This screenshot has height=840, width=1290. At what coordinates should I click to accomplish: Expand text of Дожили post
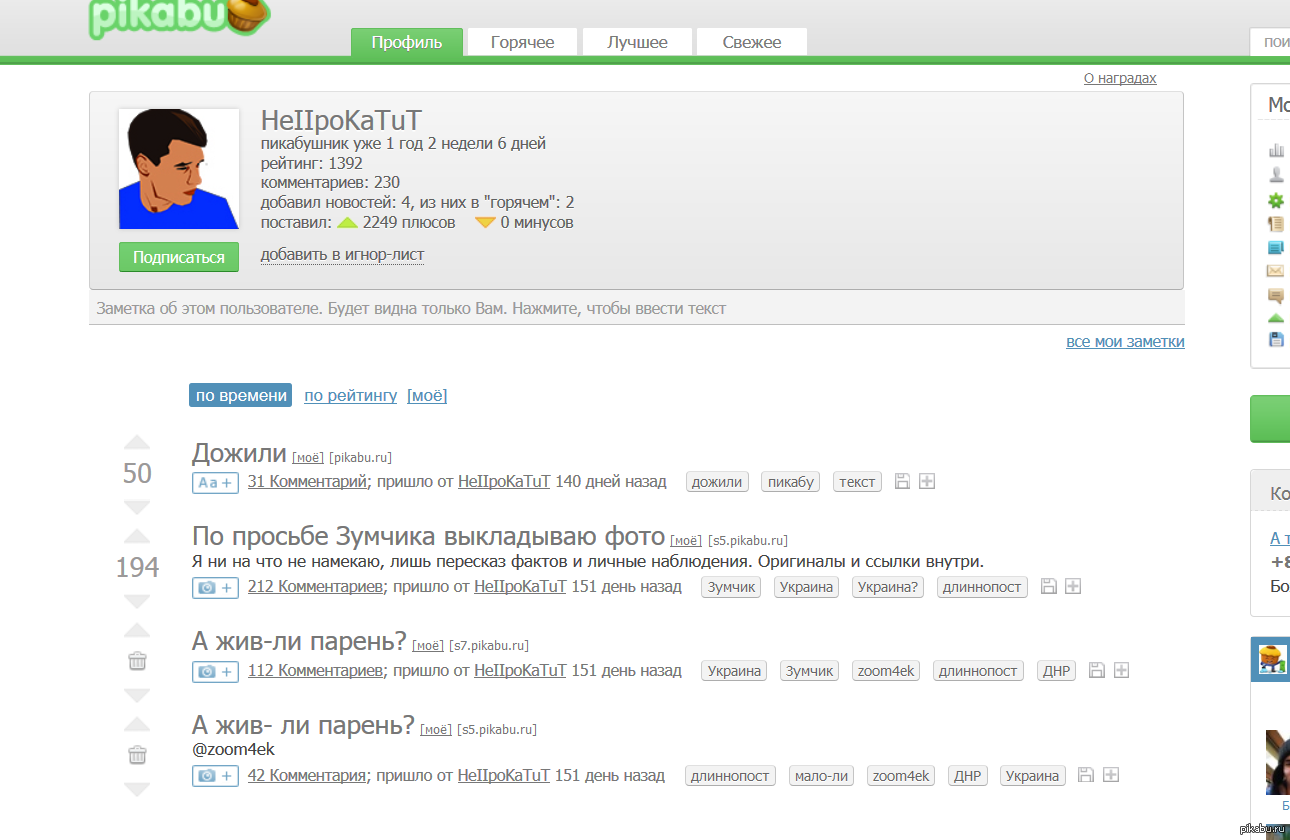click(215, 482)
